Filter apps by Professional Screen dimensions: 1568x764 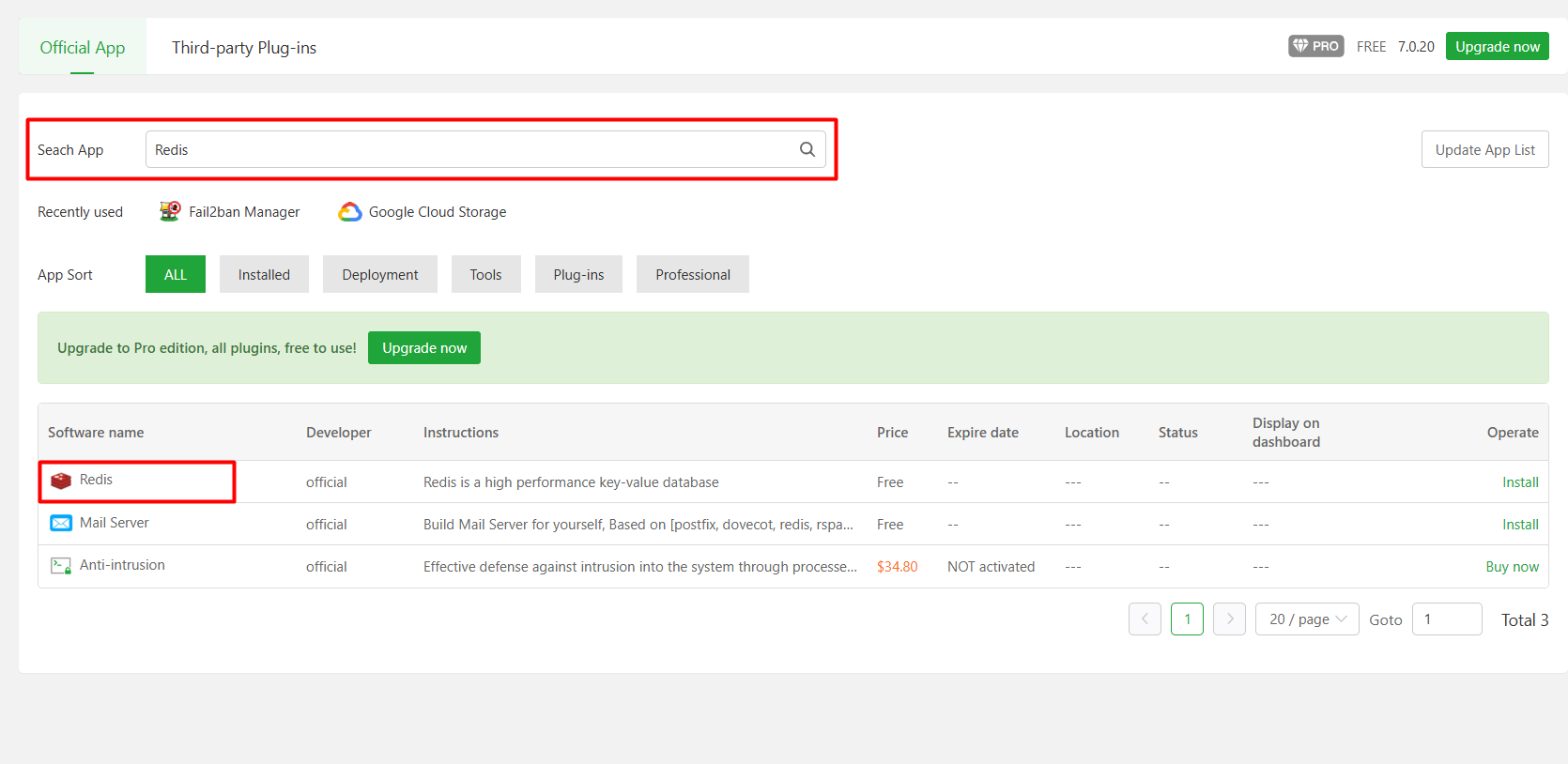coord(693,274)
